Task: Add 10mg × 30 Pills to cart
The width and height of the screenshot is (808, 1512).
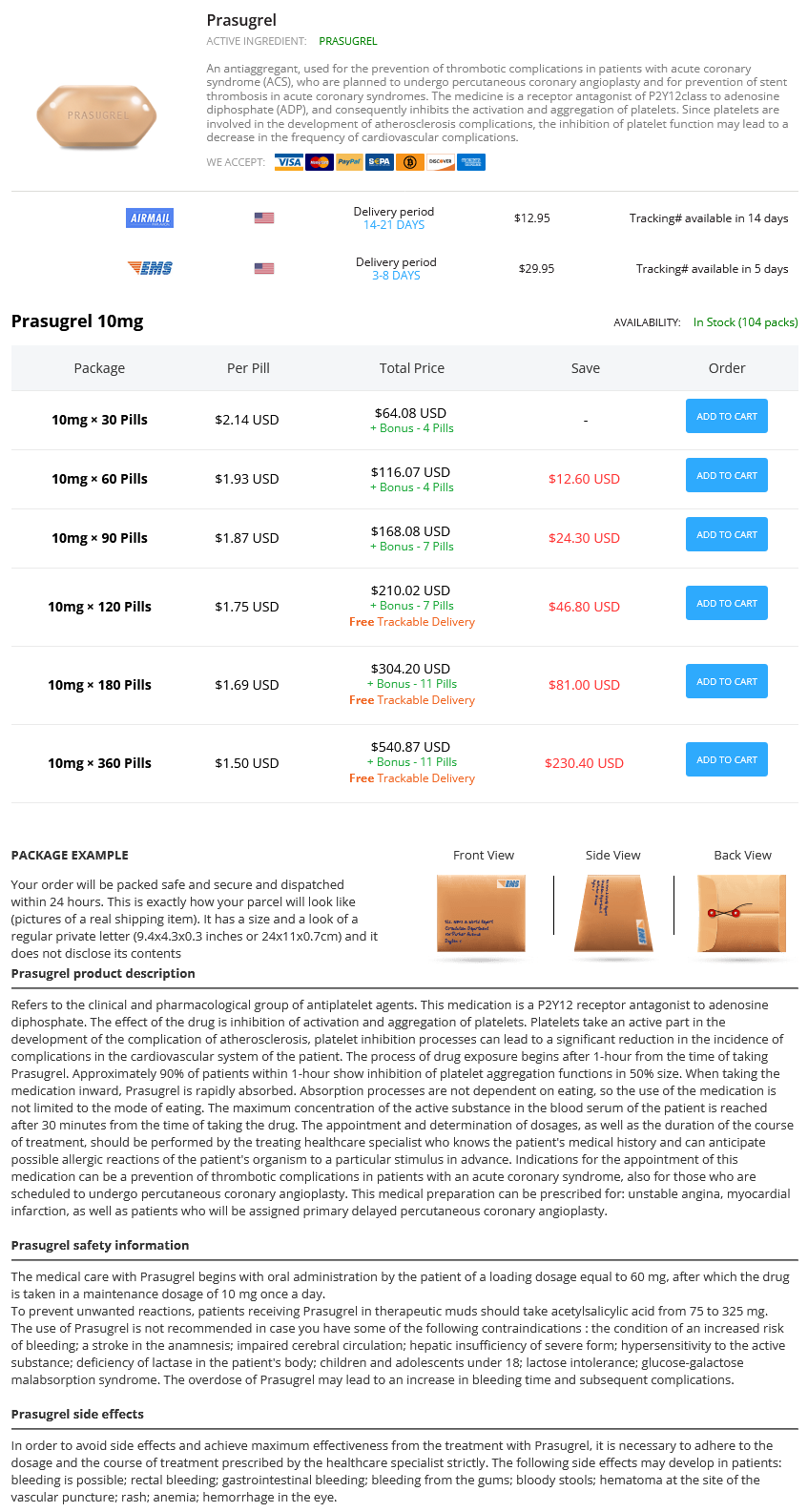Action: point(727,416)
